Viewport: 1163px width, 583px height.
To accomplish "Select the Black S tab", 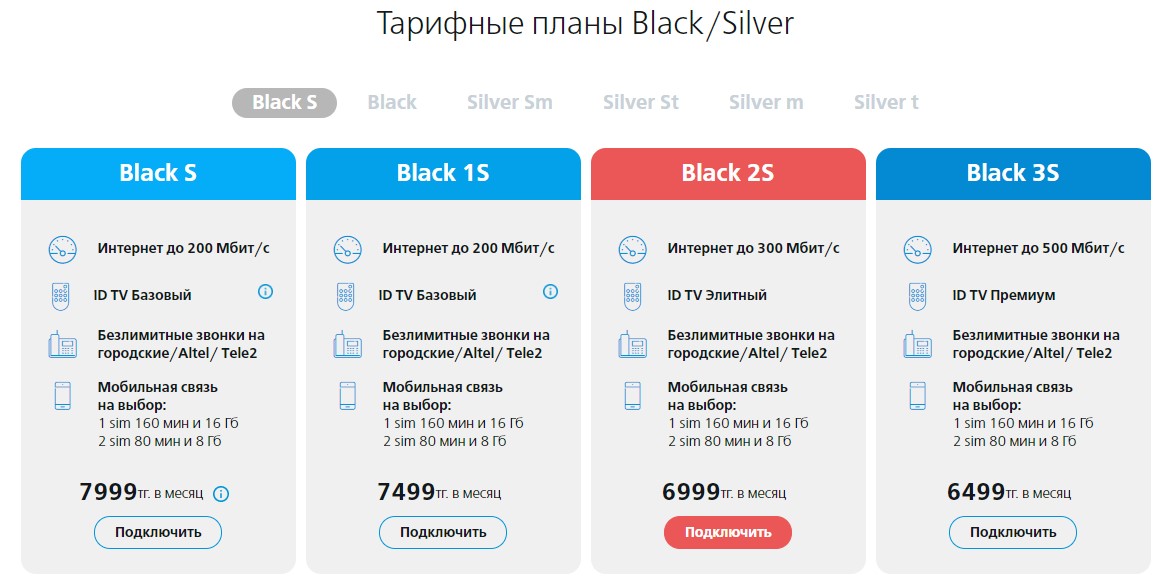I will coord(285,102).
